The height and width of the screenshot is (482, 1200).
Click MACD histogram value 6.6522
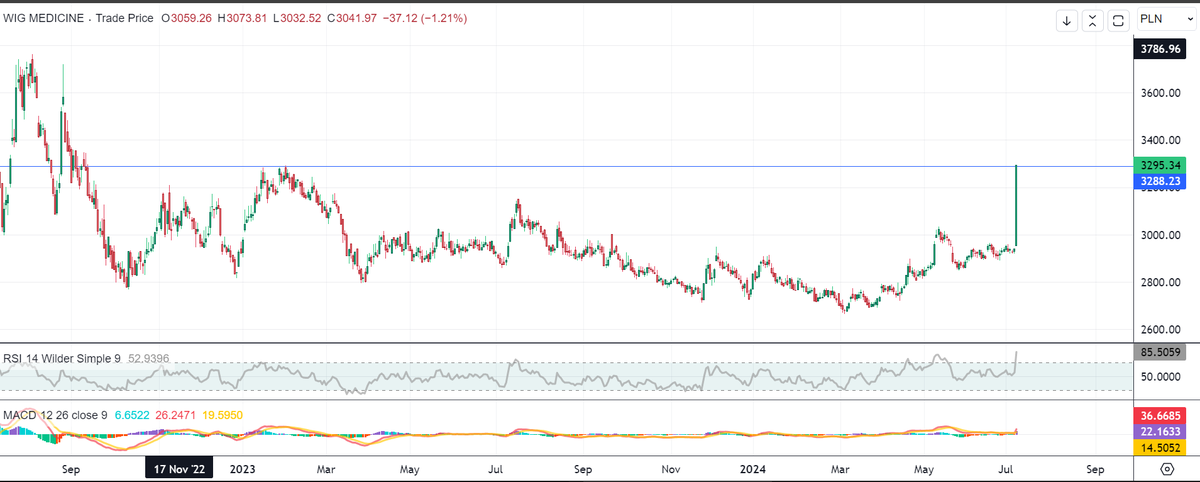click(133, 413)
